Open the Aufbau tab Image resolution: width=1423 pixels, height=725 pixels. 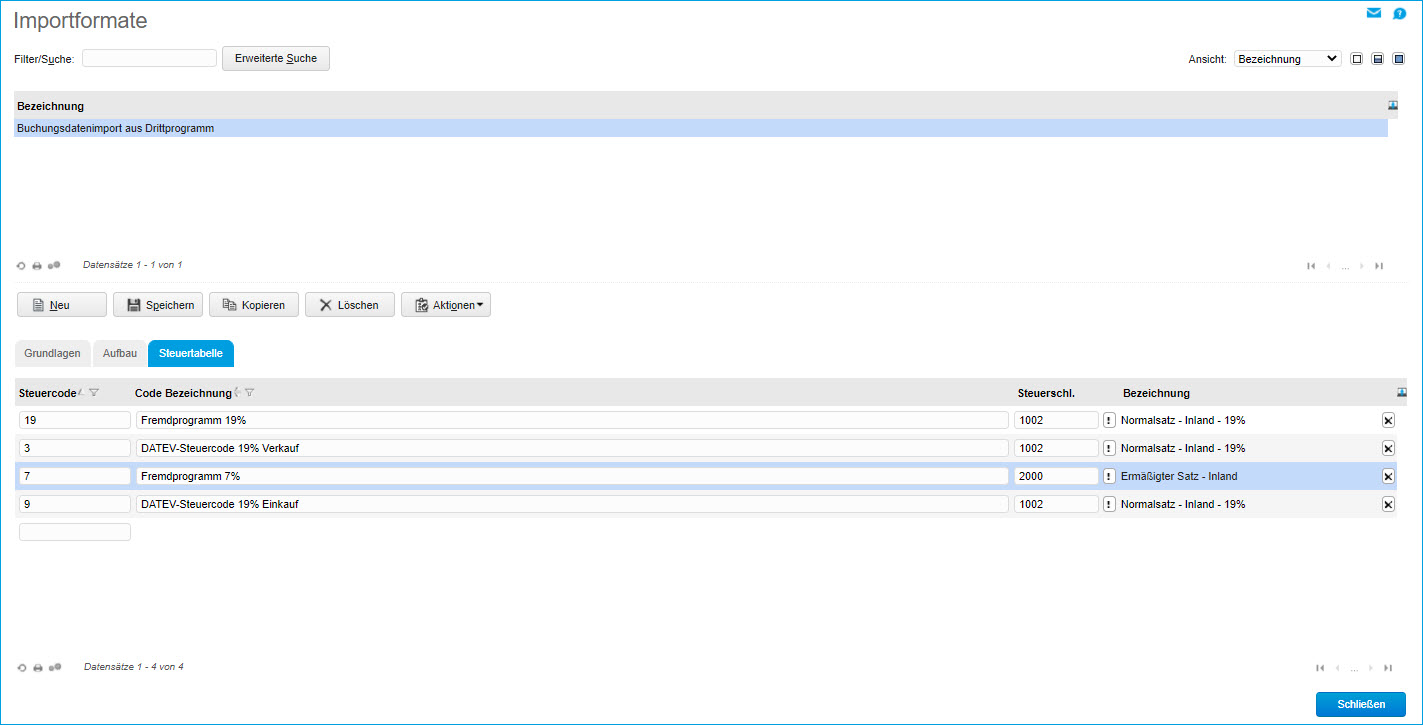click(x=119, y=353)
